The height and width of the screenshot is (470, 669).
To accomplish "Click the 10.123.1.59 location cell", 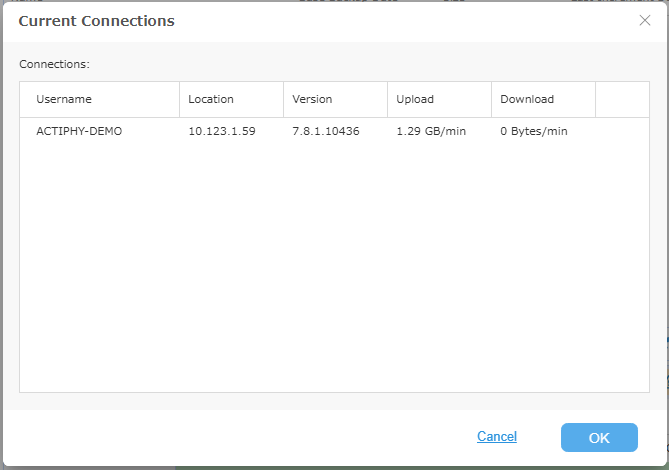I will click(x=222, y=131).
